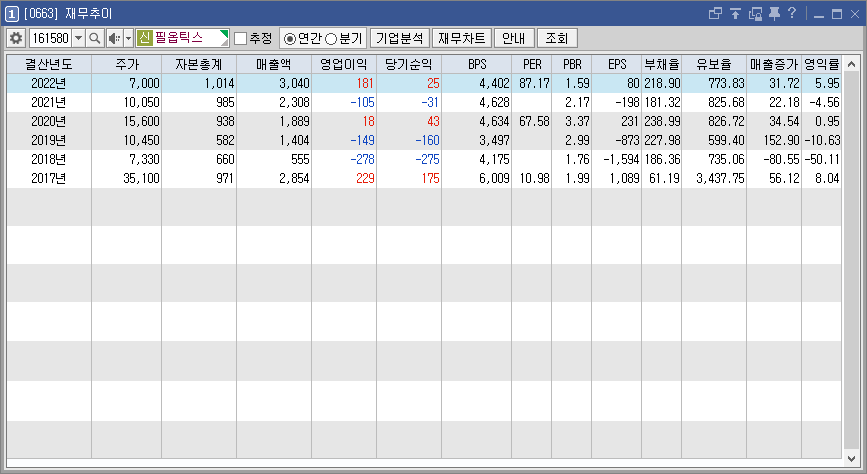Click the 주가 column header
The width and height of the screenshot is (867, 474).
(x=127, y=64)
